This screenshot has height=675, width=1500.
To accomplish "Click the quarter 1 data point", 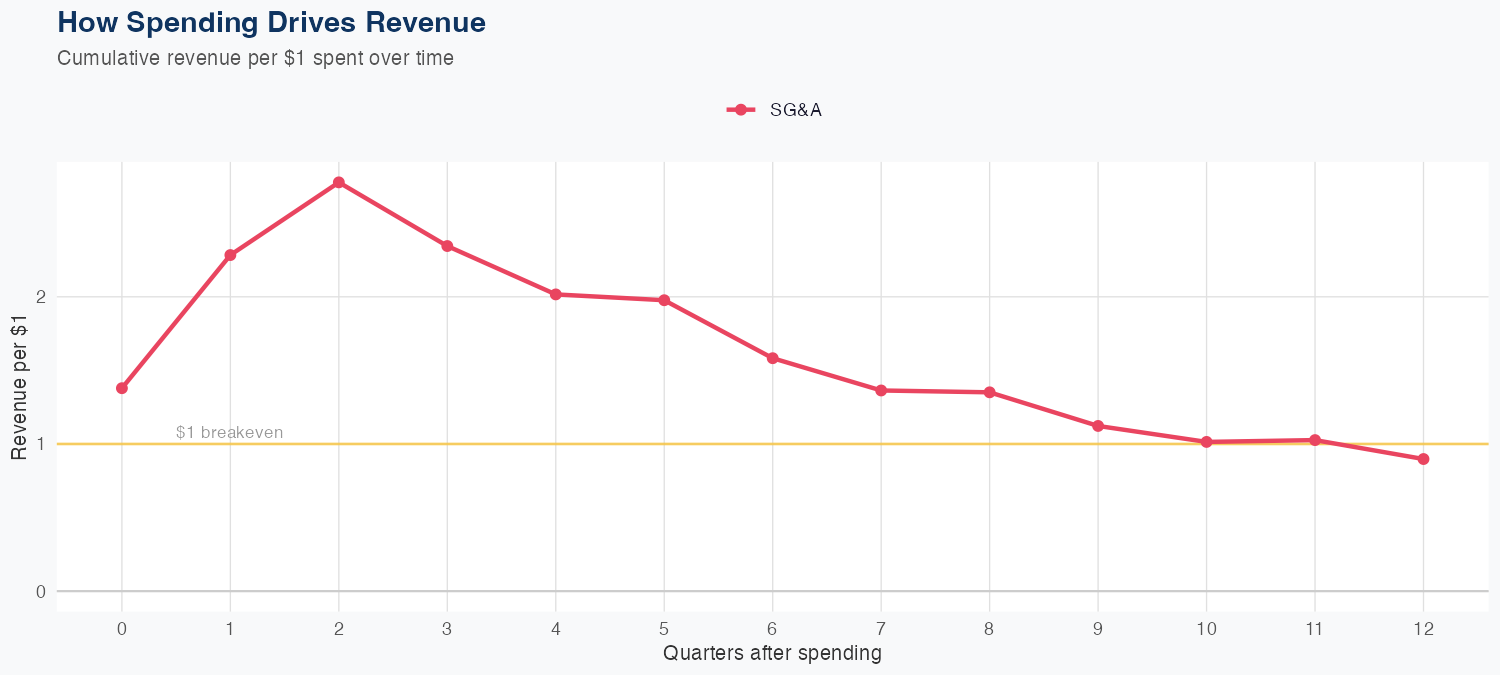I will [x=230, y=255].
